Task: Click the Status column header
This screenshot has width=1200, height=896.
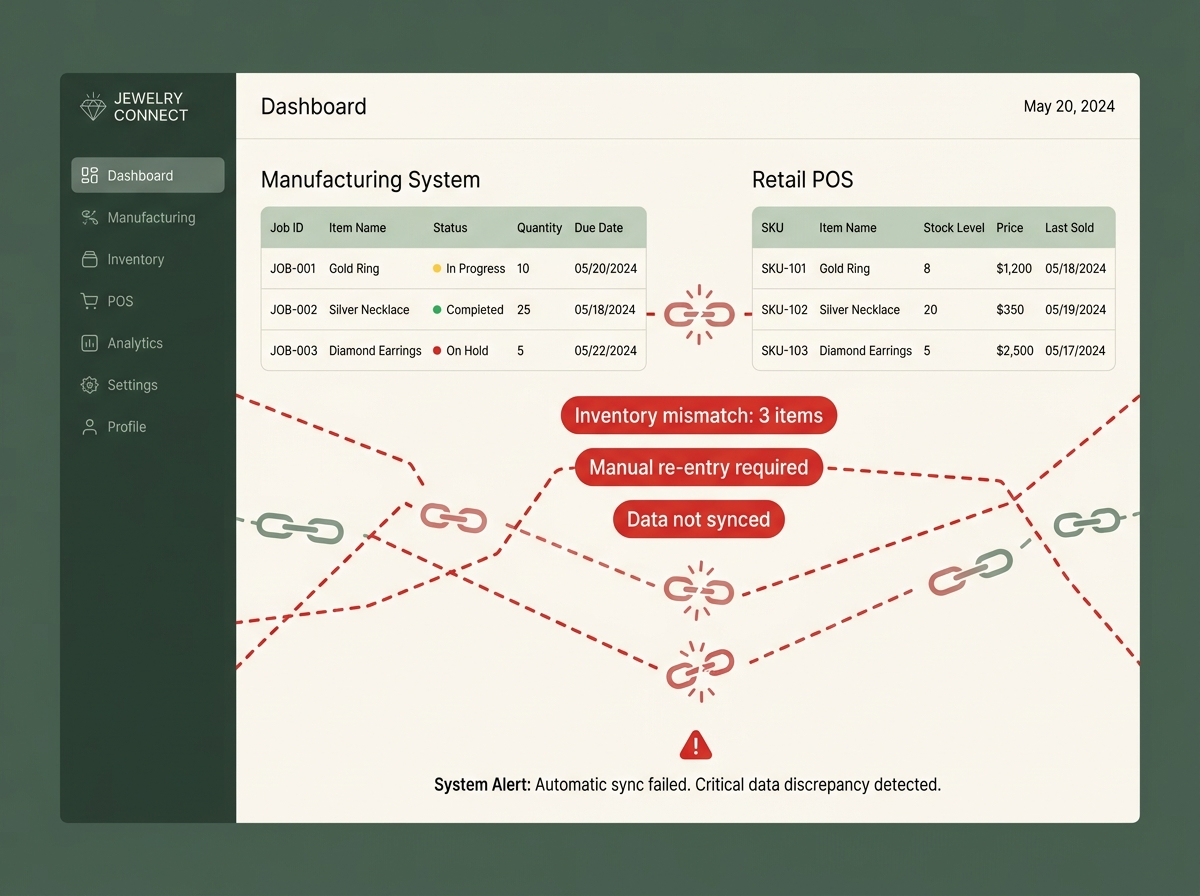Action: [x=450, y=228]
